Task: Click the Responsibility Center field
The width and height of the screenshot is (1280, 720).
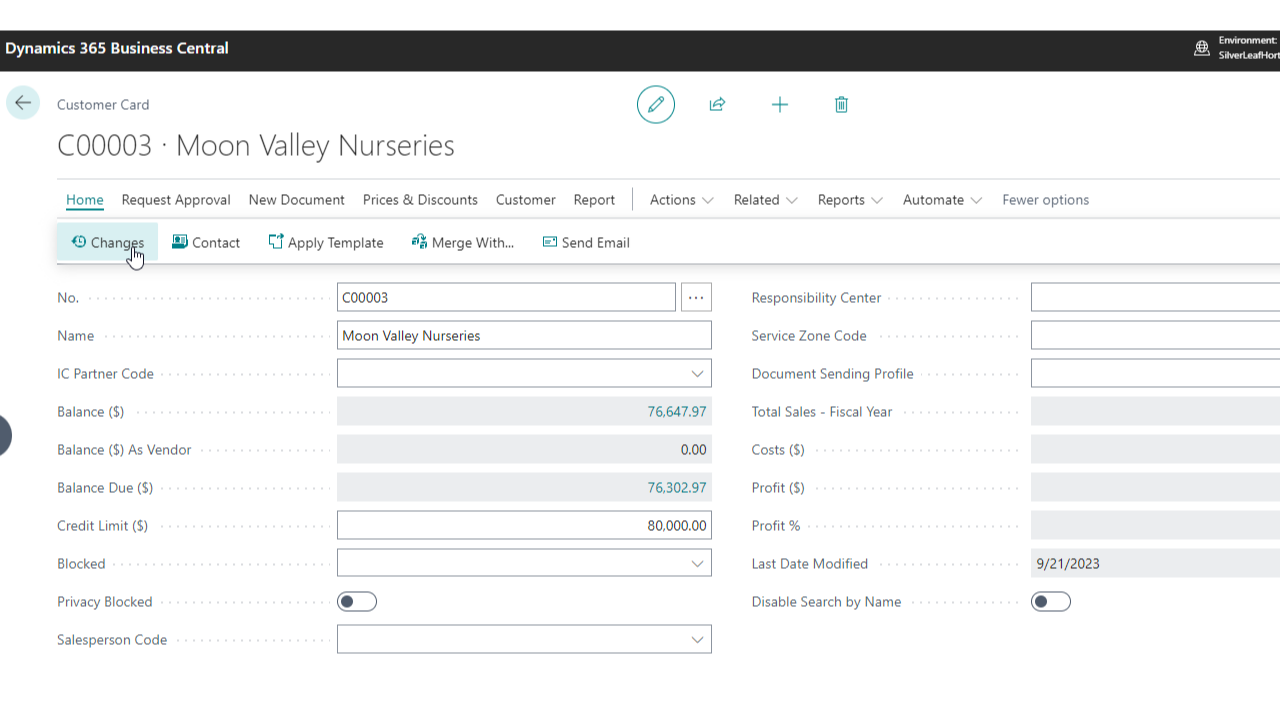Action: point(1155,297)
